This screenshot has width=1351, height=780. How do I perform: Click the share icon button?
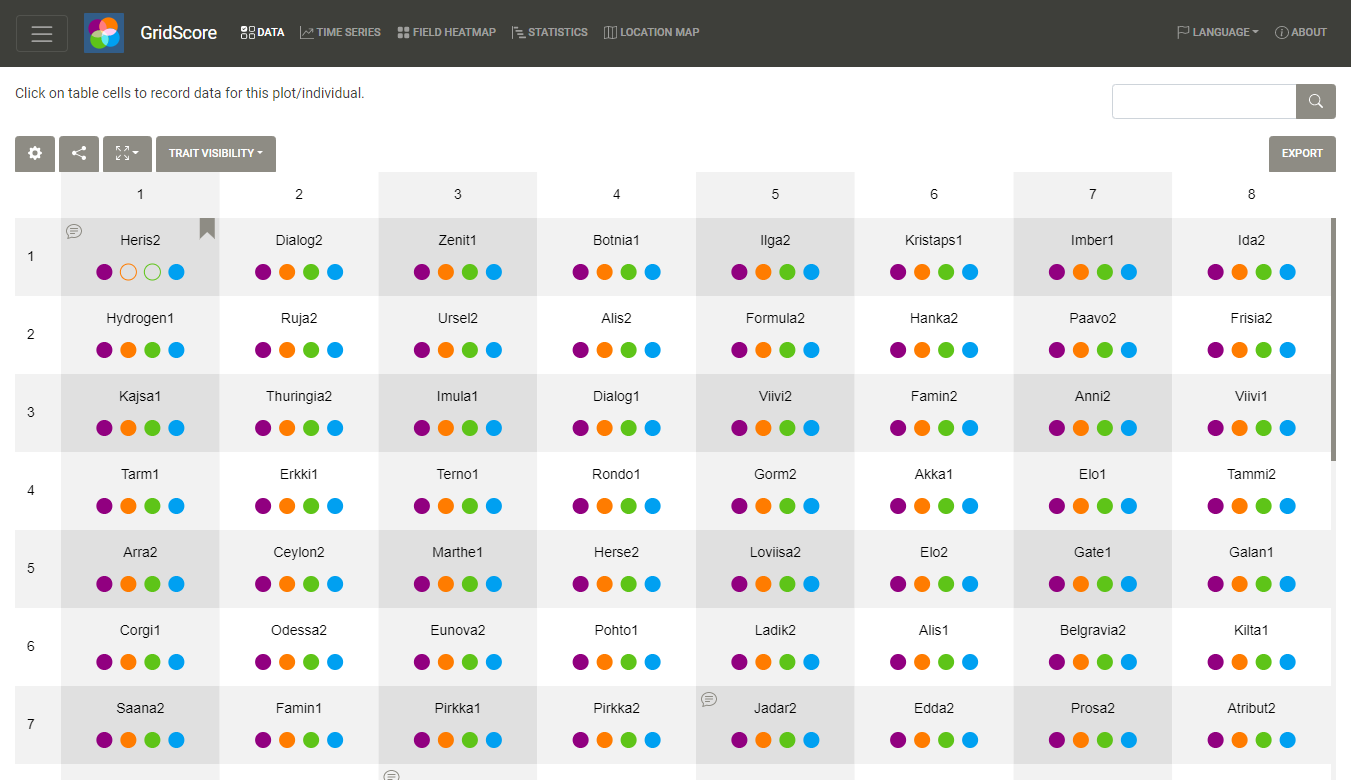click(79, 154)
